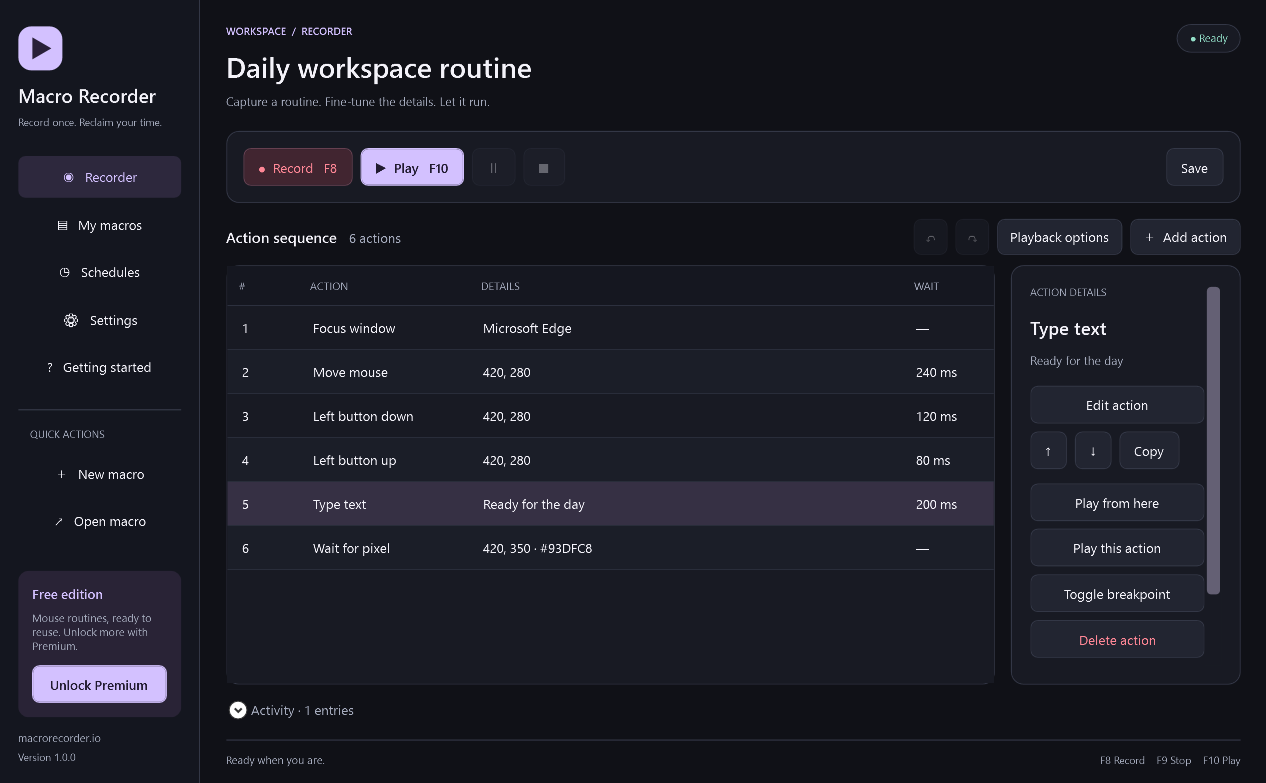Click the Recorder breadcrumb at the top
Viewport: 1266px width, 783px height.
pos(327,31)
